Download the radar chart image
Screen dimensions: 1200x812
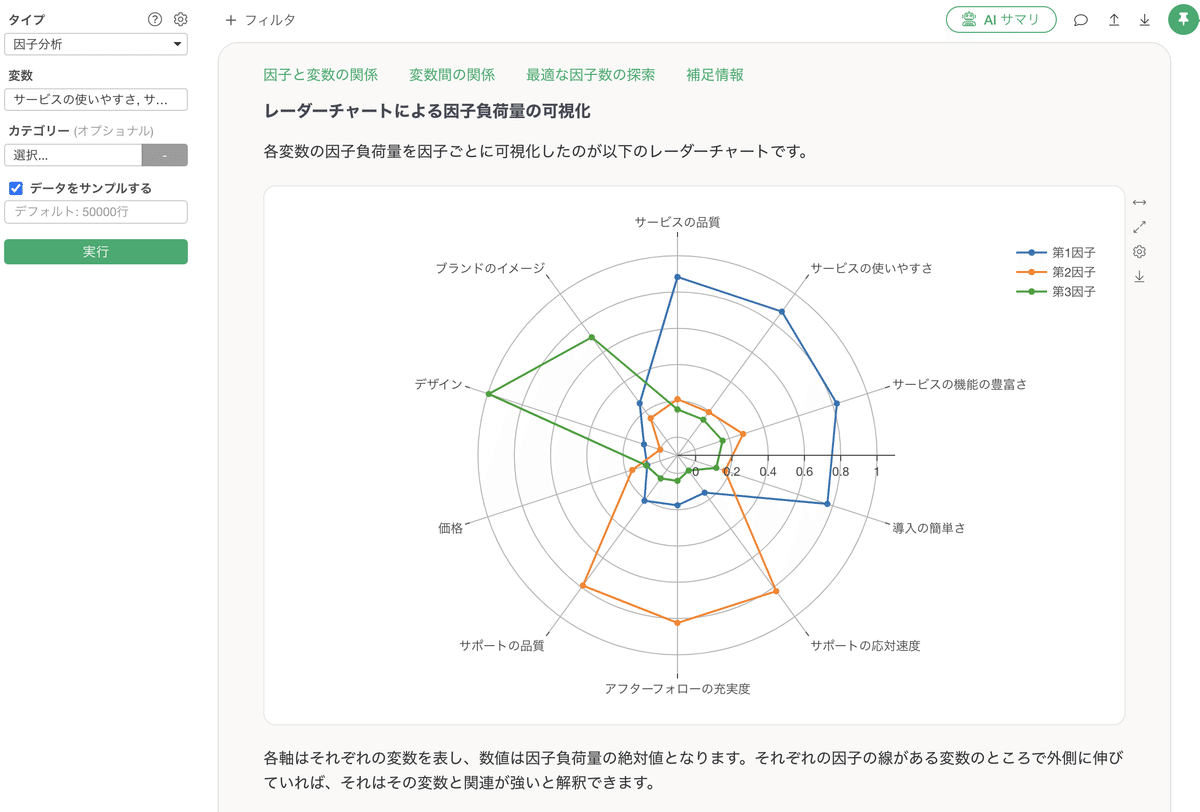point(1139,277)
